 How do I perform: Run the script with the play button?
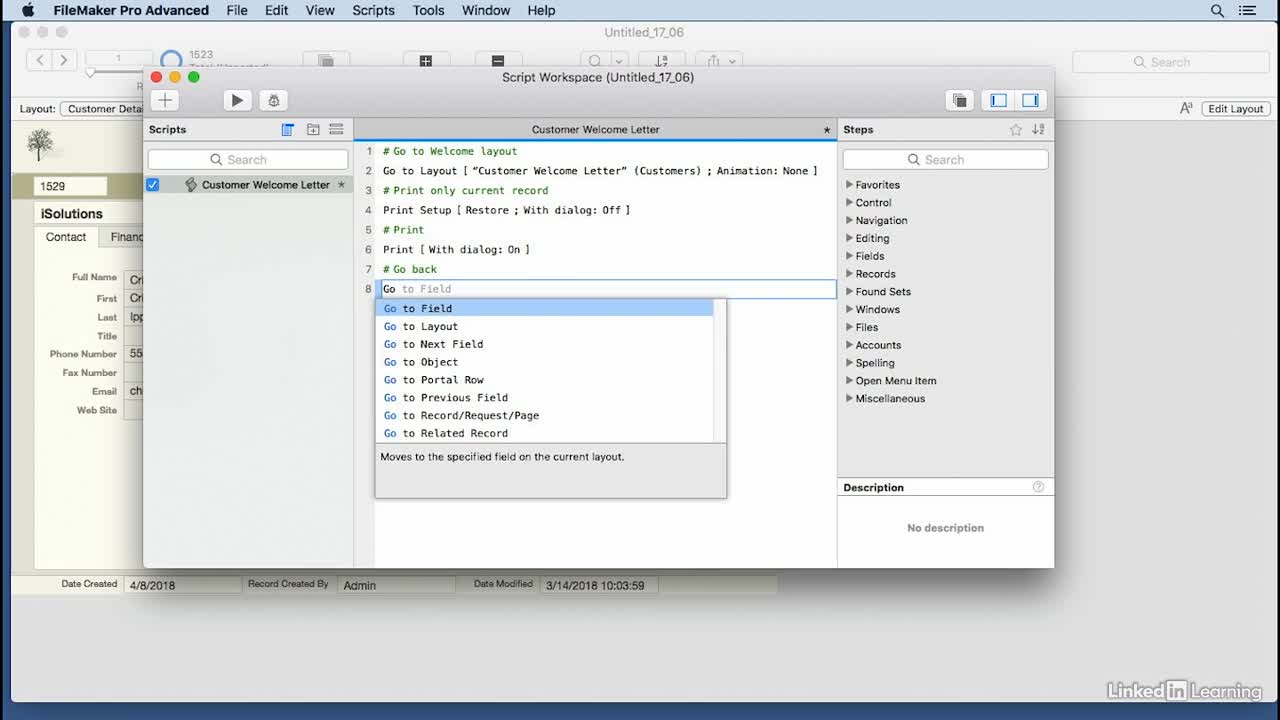(237, 100)
